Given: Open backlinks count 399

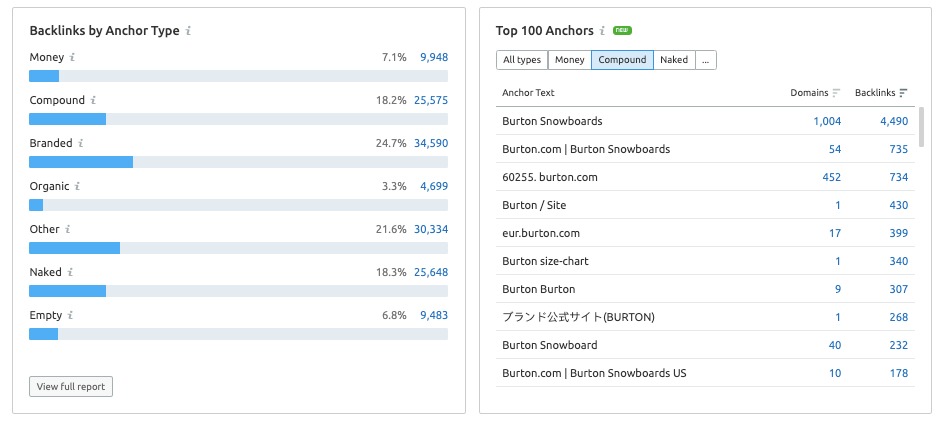Looking at the screenshot, I should tap(899, 233).
